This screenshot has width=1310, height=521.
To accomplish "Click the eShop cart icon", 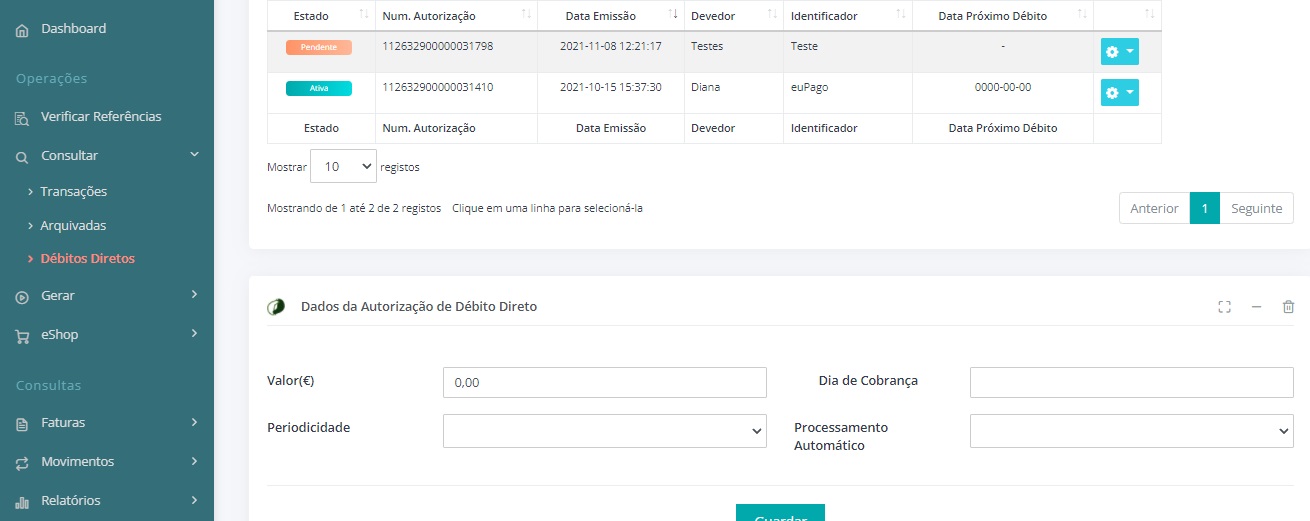I will pos(22,336).
